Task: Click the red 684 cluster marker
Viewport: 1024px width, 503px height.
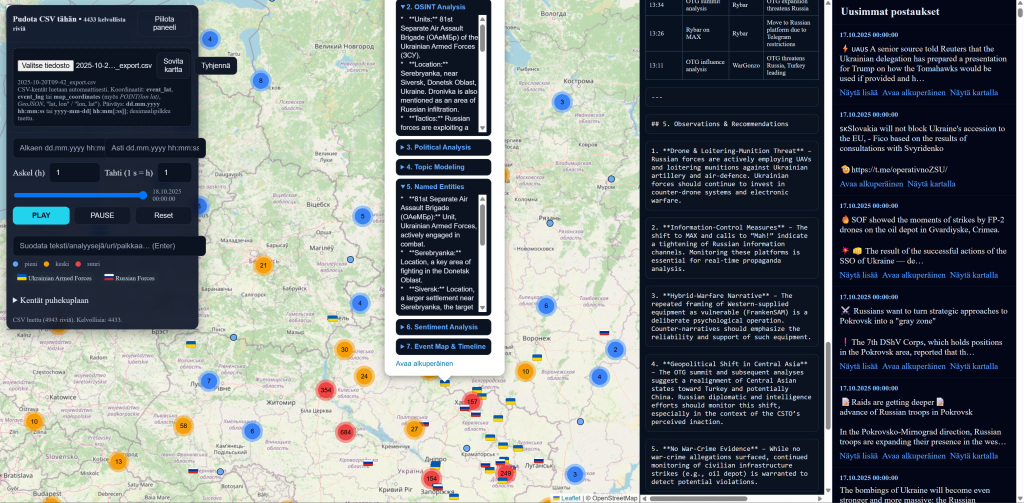Action: pyautogui.click(x=346, y=432)
